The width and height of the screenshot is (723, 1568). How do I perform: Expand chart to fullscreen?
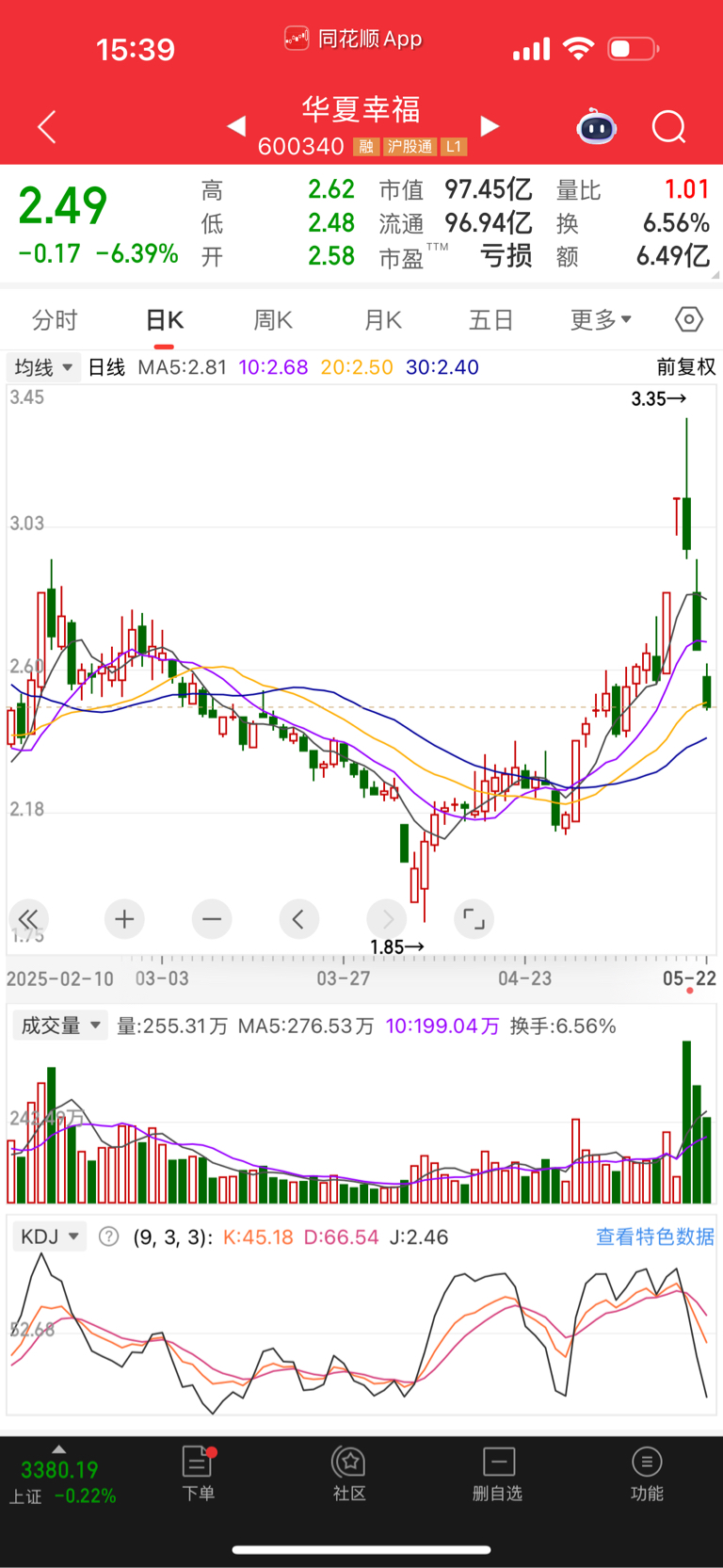tap(474, 918)
